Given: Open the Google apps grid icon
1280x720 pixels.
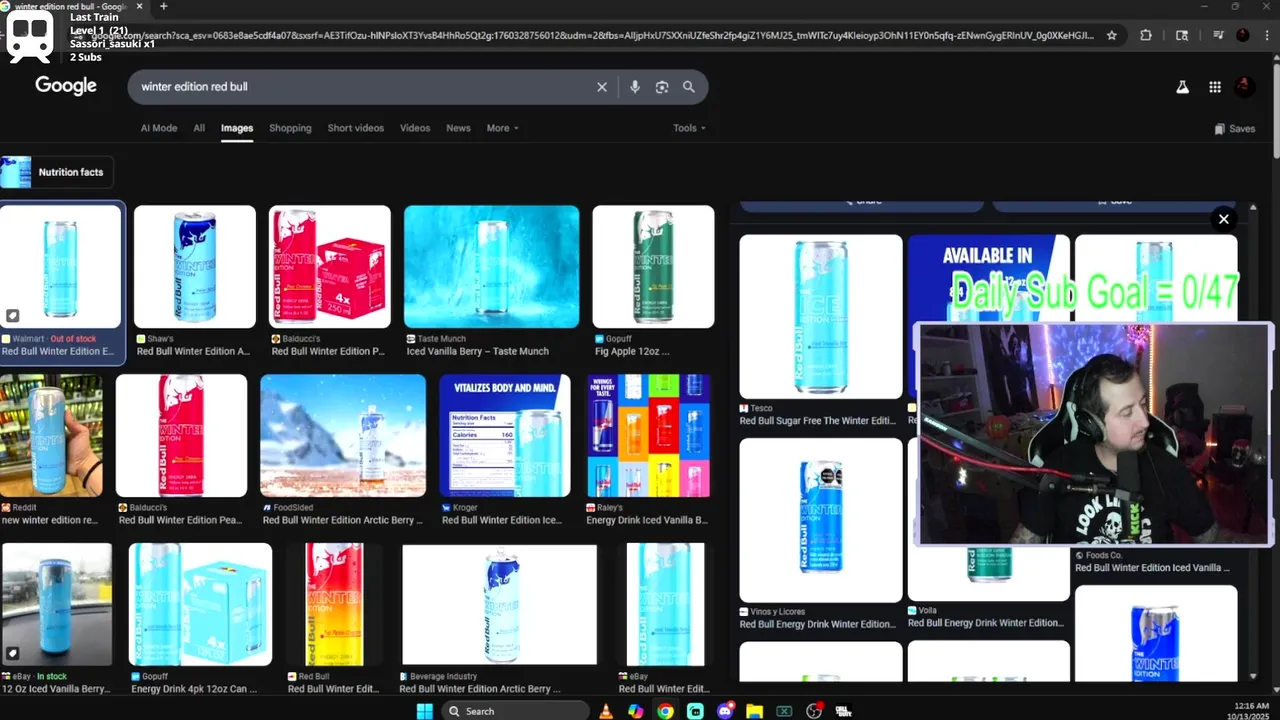Looking at the screenshot, I should tap(1215, 87).
